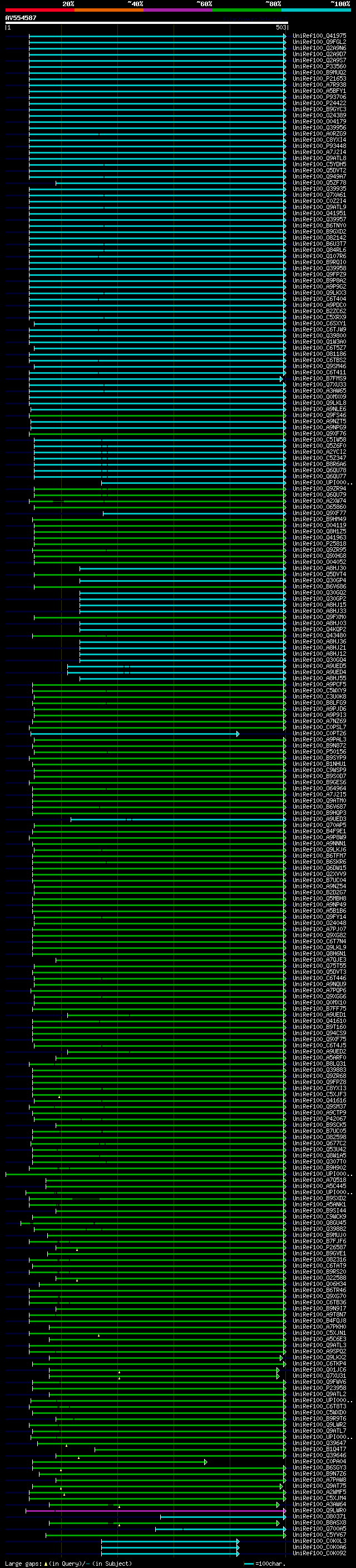Click the red ~20% identity legend segment

[x=40, y=10]
